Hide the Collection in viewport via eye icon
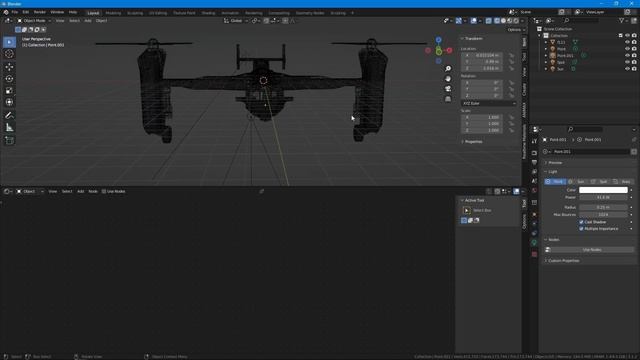The image size is (640, 360). click(x=627, y=36)
